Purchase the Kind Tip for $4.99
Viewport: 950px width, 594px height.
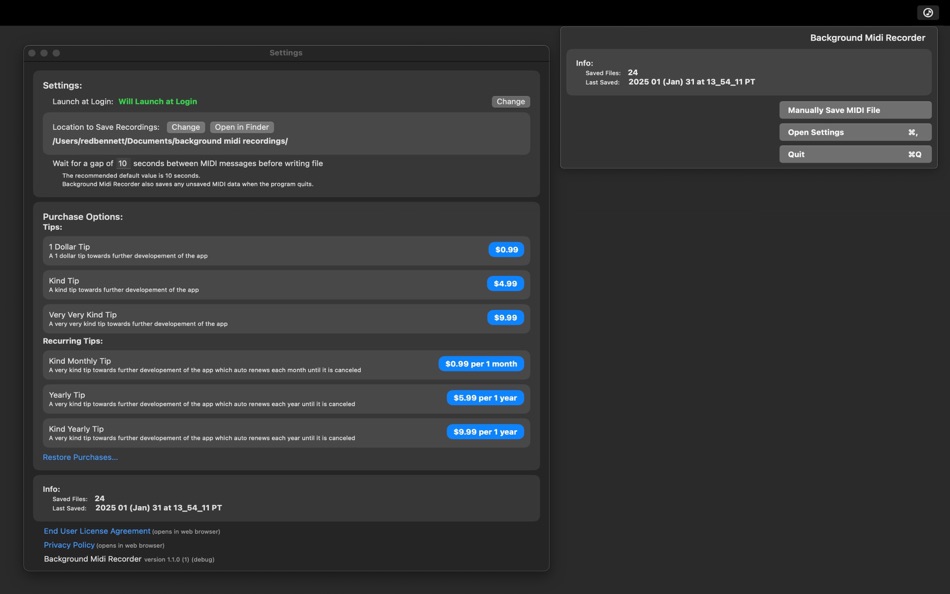tap(505, 284)
